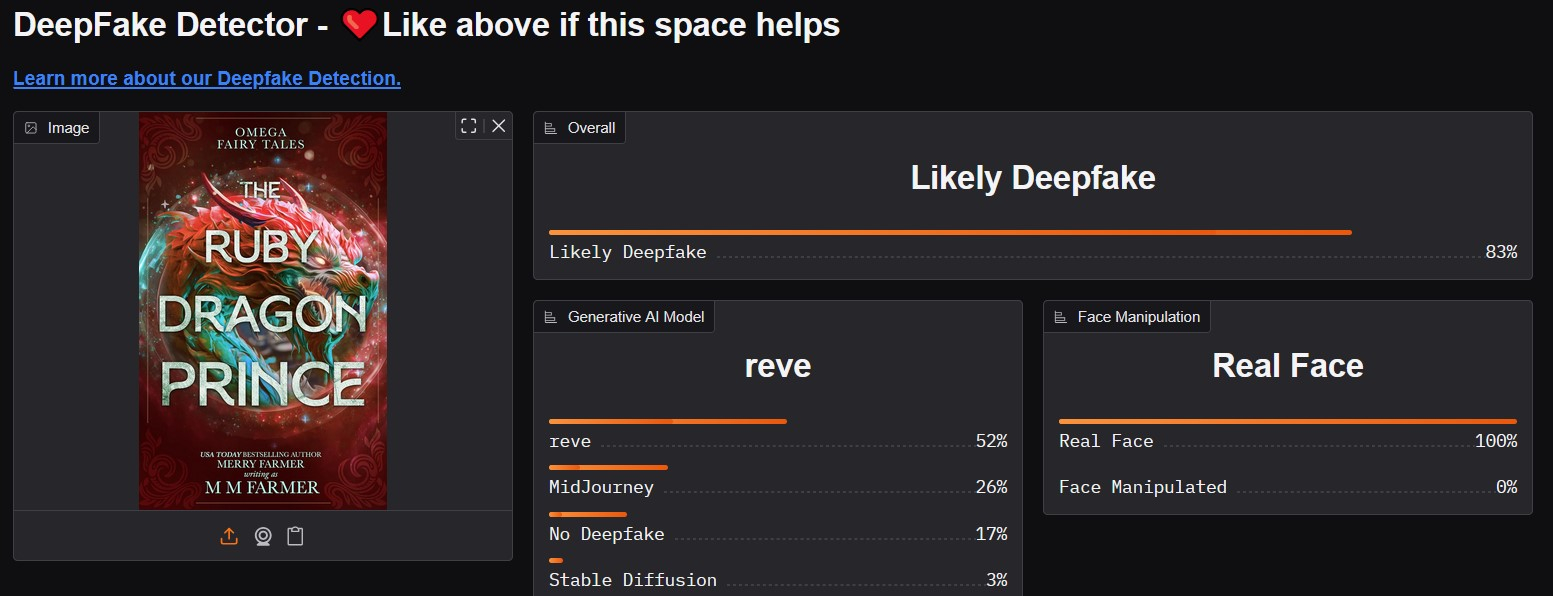Click the MidJourney 26% confidence bar
The image size is (1553, 596).
[608, 467]
